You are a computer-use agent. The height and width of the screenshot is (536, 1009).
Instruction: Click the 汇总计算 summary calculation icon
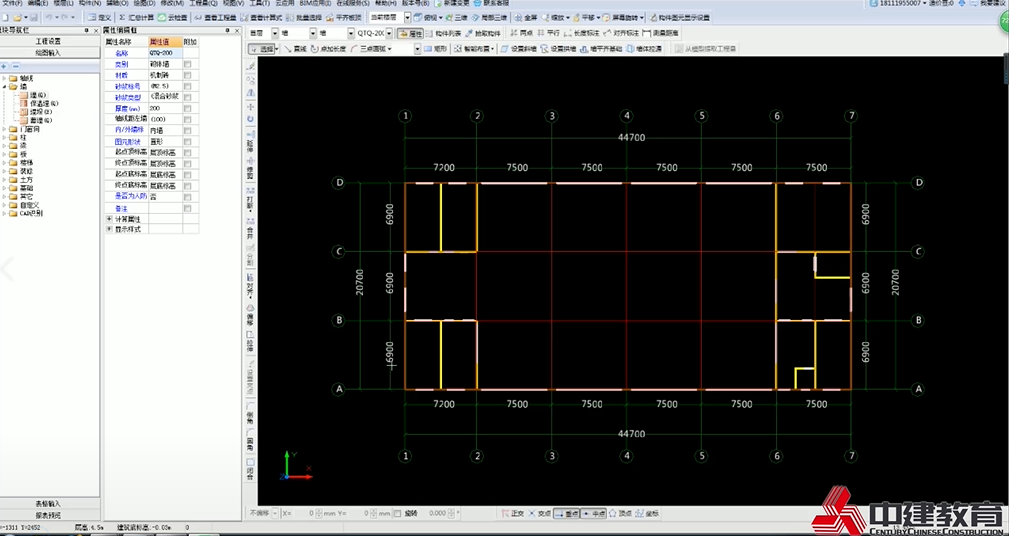click(x=136, y=17)
